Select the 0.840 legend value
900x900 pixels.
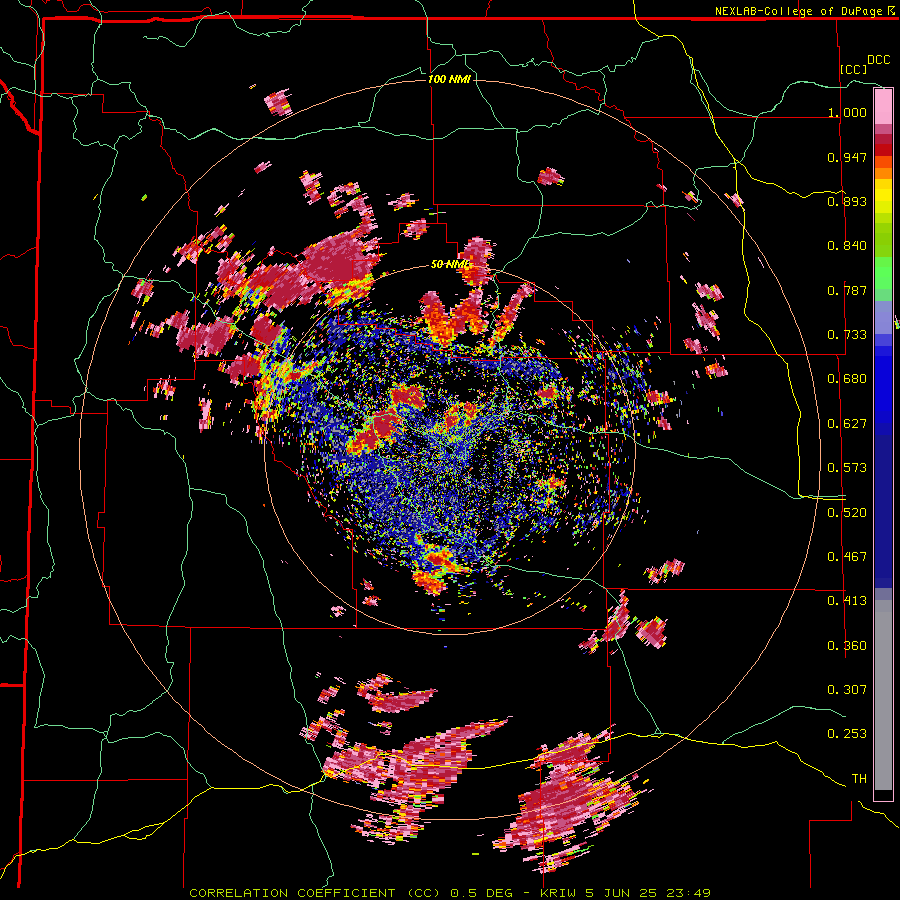pyautogui.click(x=847, y=246)
